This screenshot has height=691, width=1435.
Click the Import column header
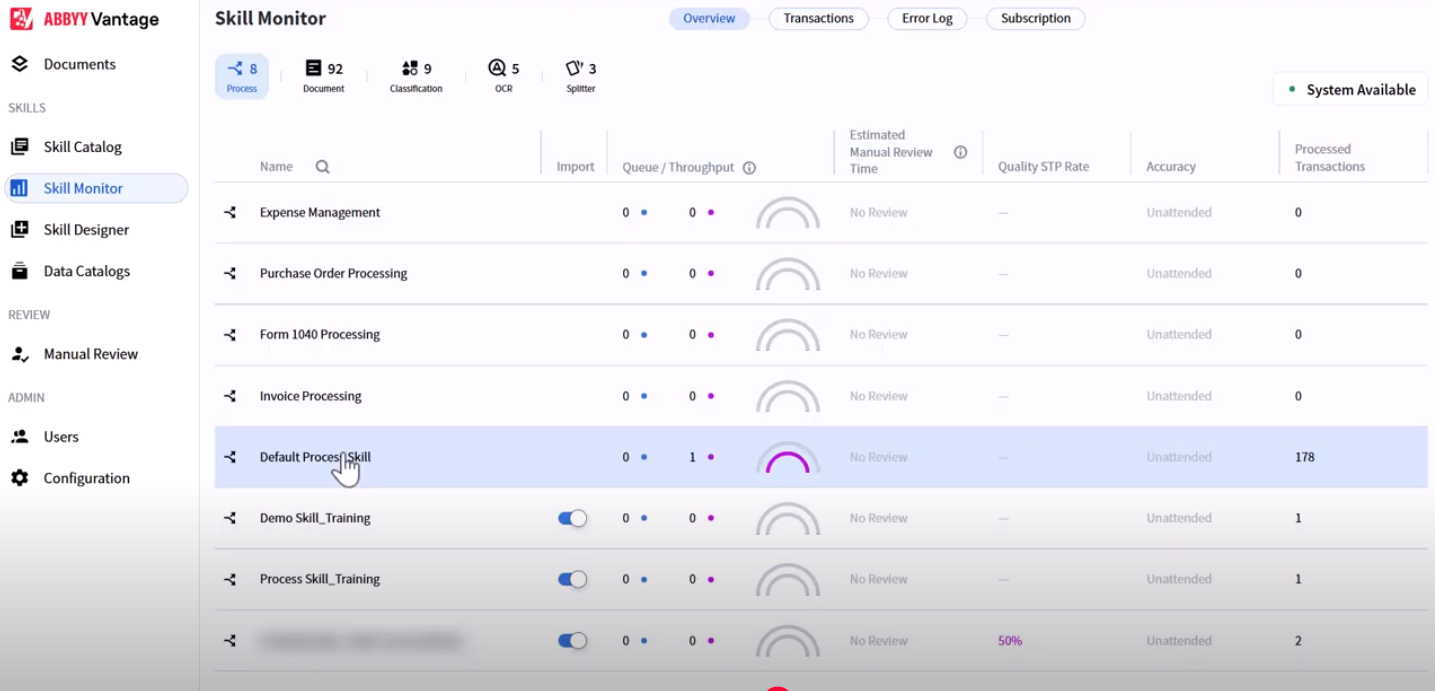tap(575, 167)
